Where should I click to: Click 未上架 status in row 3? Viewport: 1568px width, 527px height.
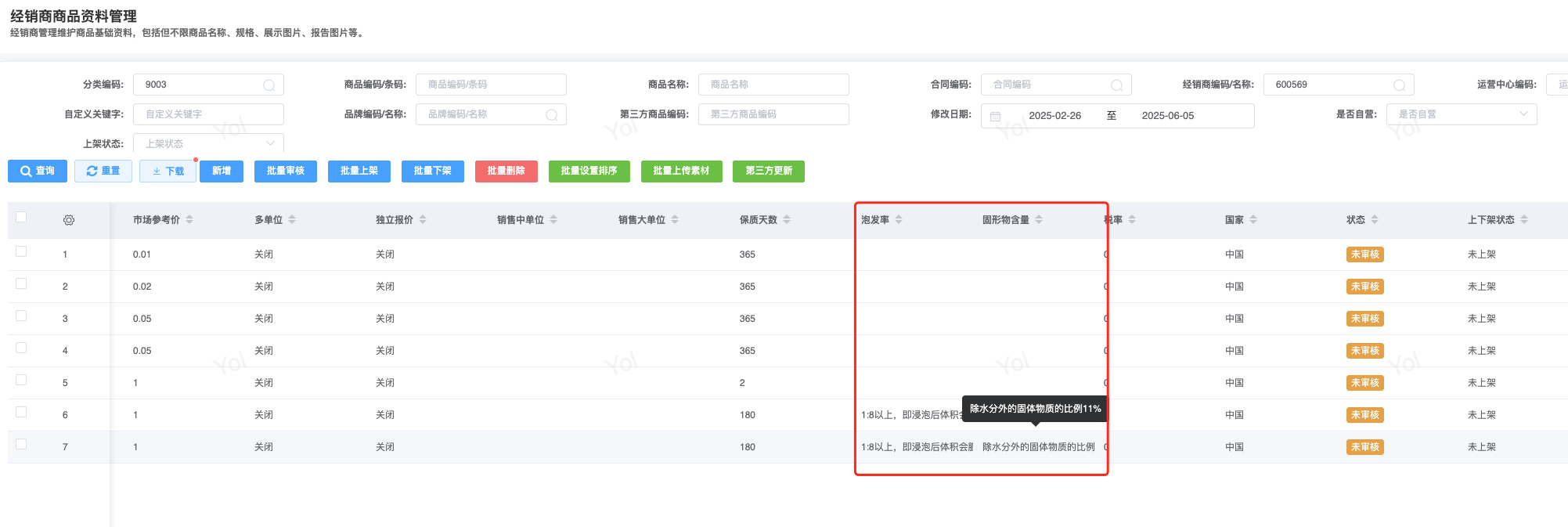click(x=1482, y=319)
